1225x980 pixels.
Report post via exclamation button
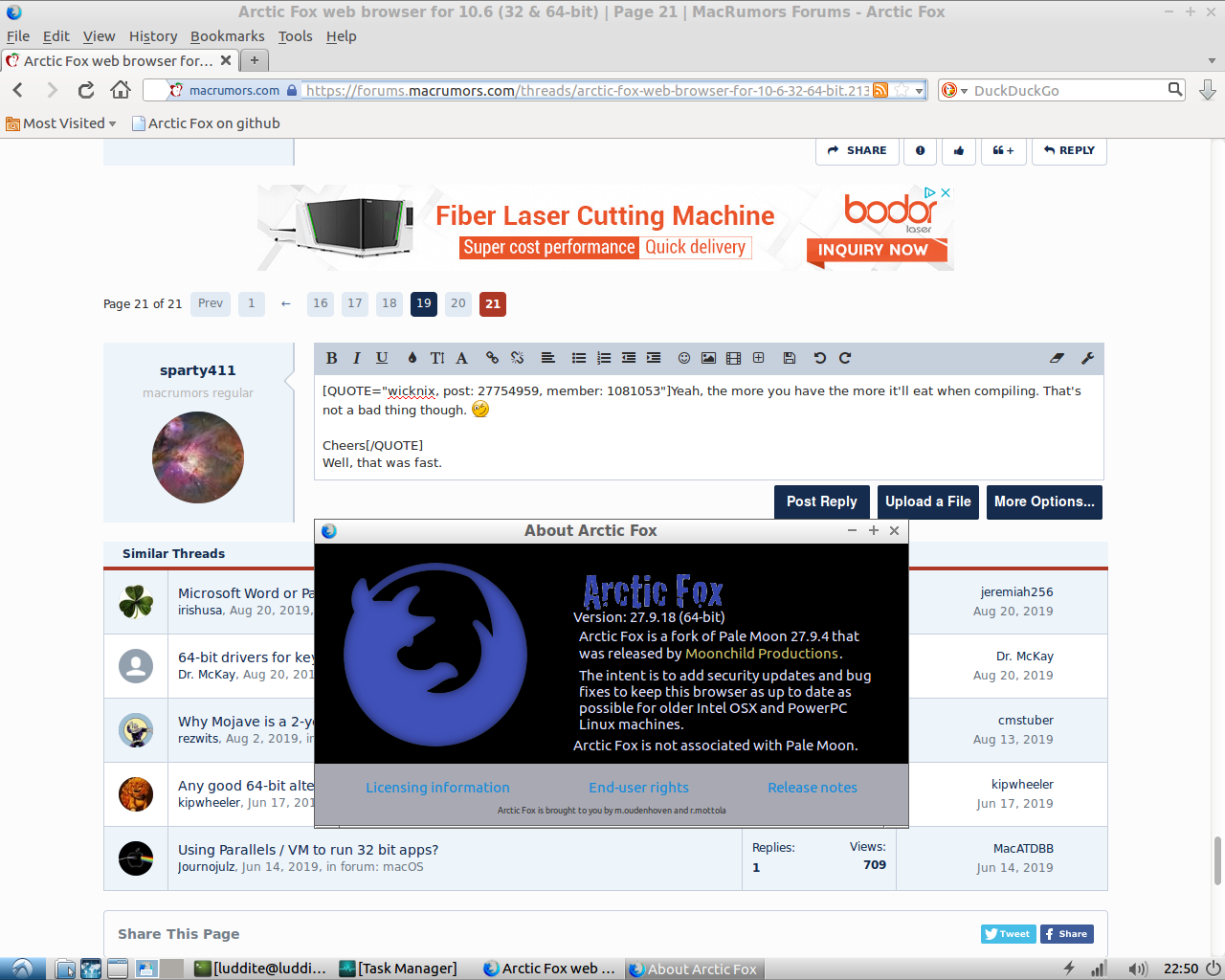click(x=921, y=150)
